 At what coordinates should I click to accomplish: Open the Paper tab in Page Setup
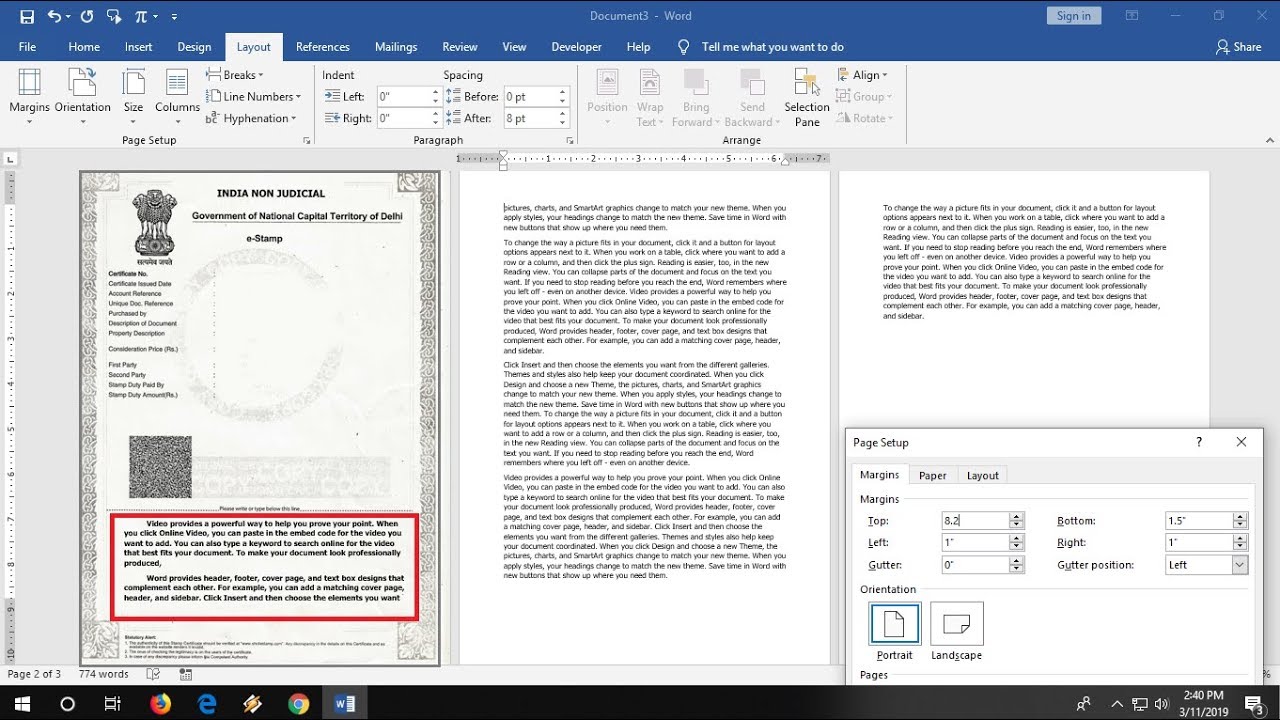pyautogui.click(x=933, y=475)
